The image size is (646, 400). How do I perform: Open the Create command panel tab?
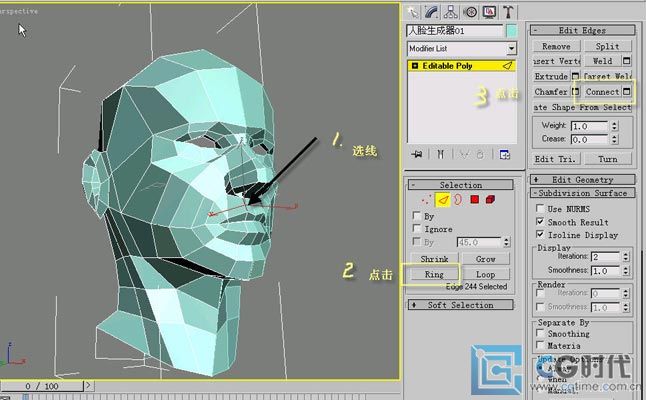pos(415,12)
